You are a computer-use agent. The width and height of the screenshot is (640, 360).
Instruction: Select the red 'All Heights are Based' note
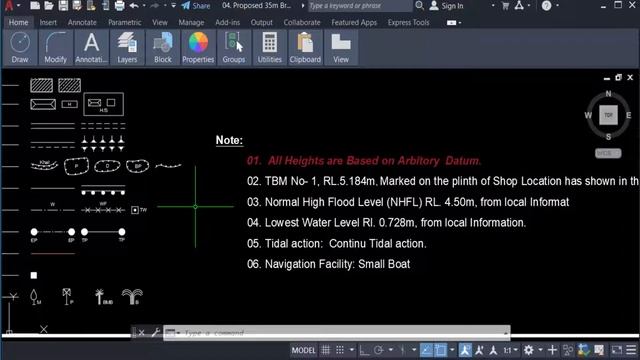point(364,161)
